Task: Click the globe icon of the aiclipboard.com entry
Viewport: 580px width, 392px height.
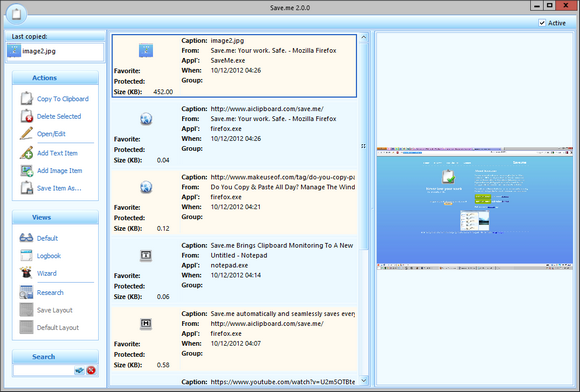Action: (x=146, y=119)
